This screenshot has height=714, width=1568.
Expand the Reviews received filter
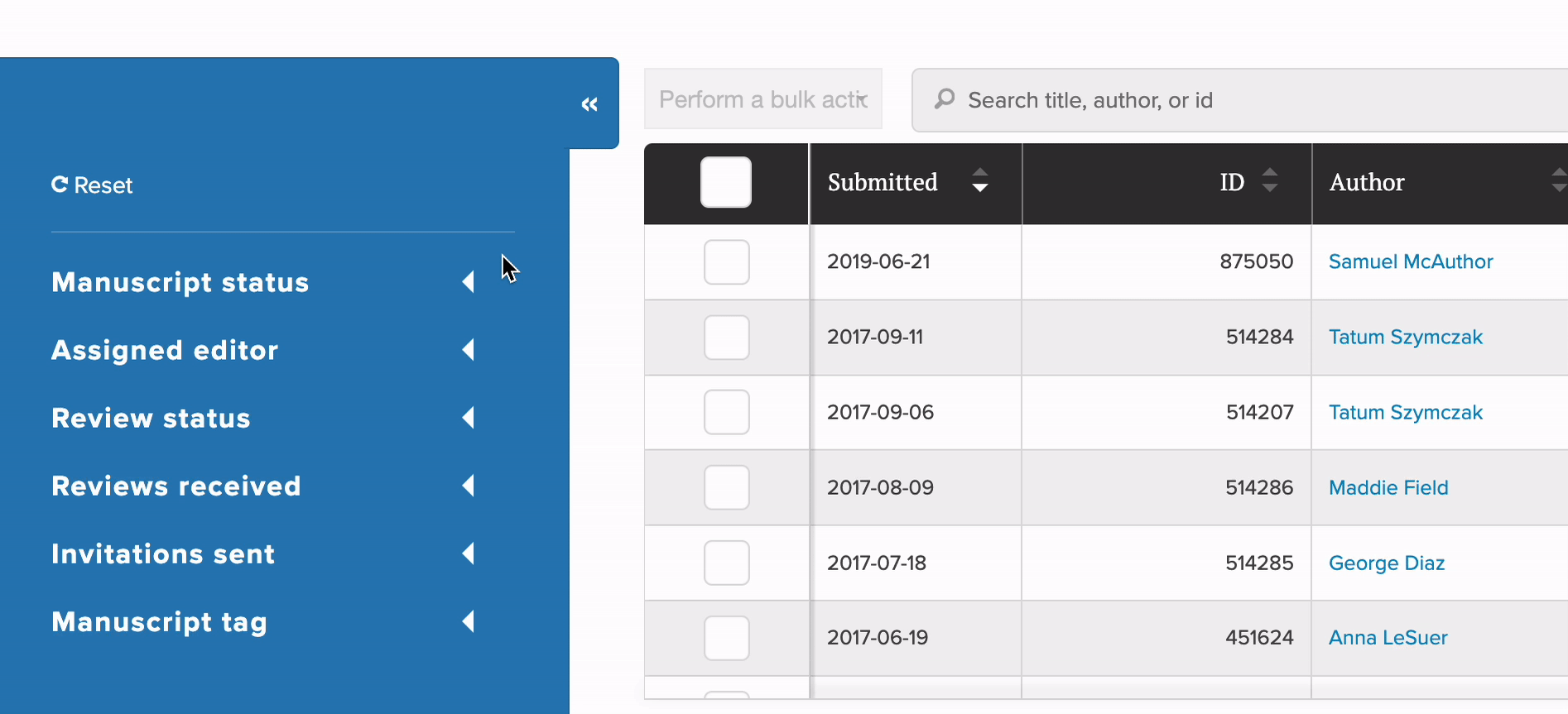click(x=264, y=486)
